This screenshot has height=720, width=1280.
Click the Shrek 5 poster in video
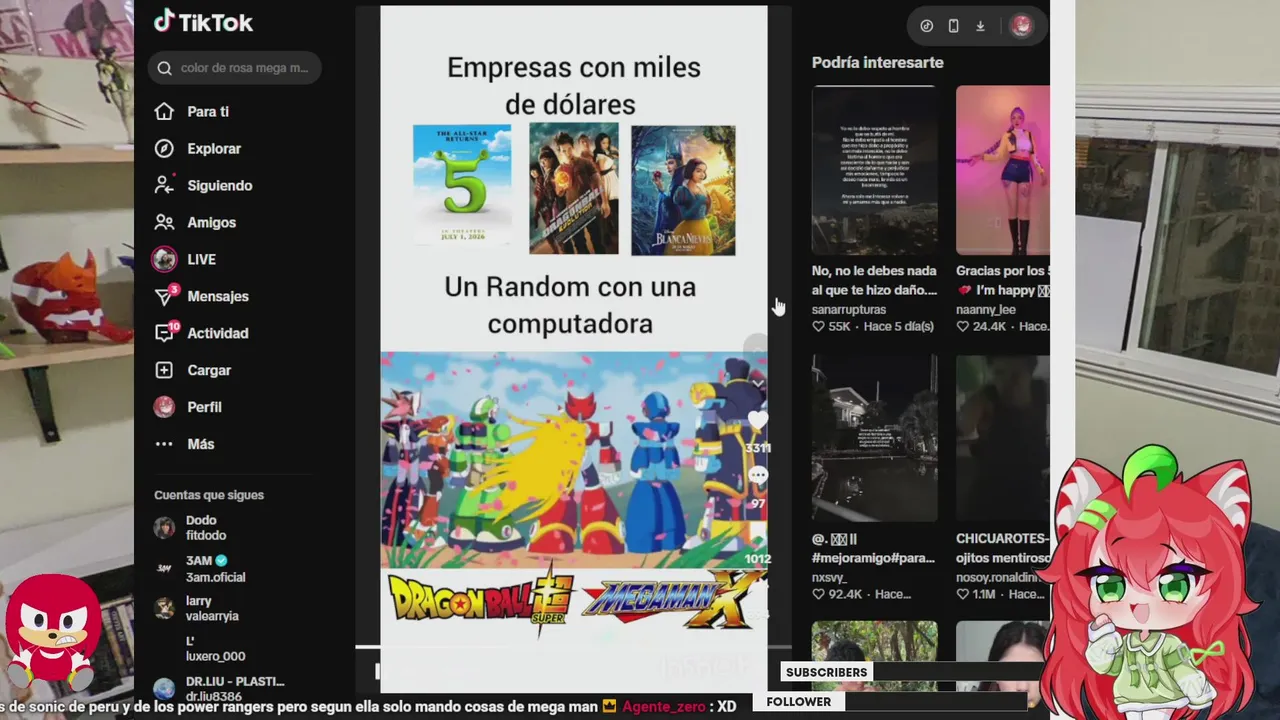click(462, 185)
